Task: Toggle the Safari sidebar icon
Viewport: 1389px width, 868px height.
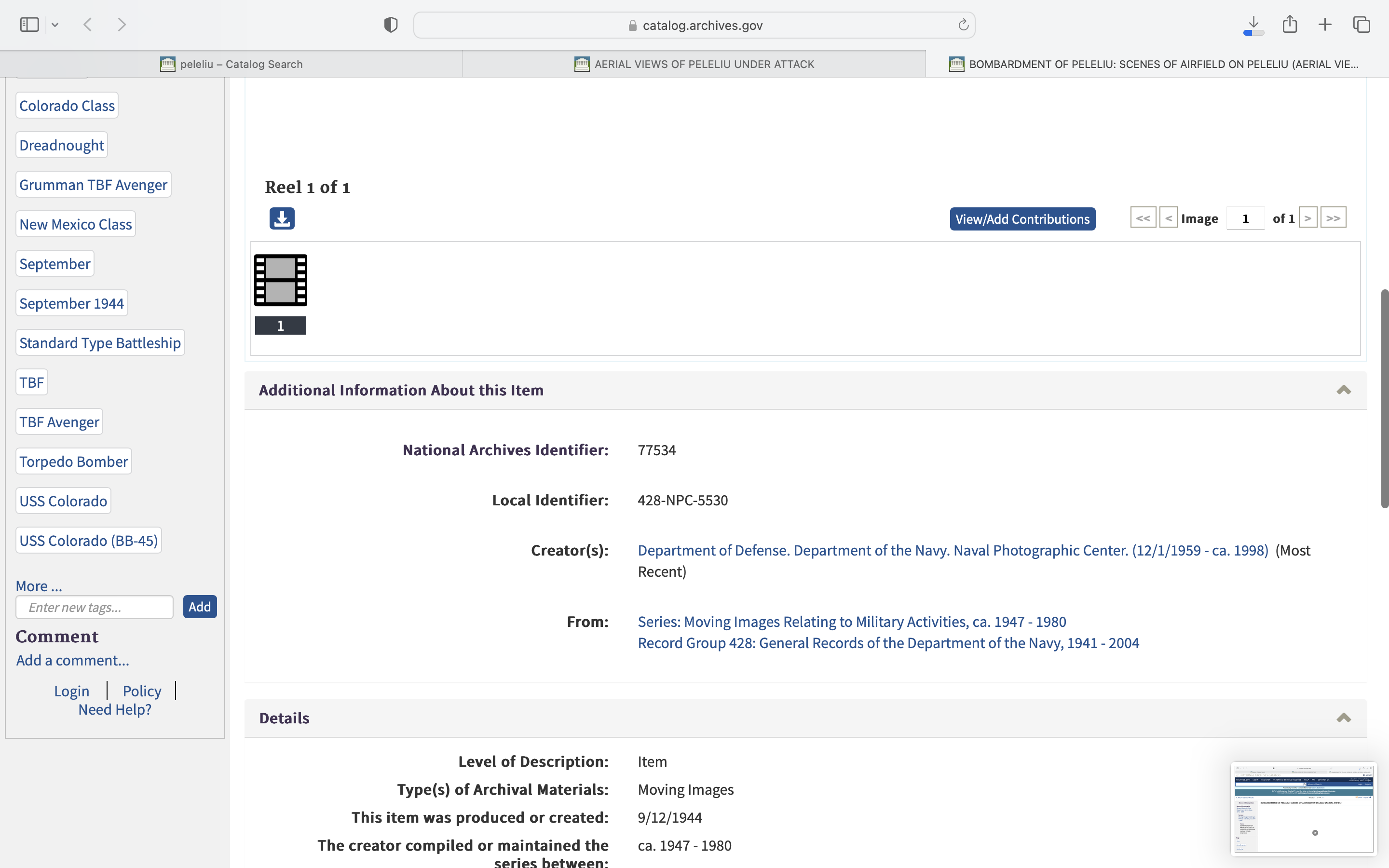Action: (29, 25)
